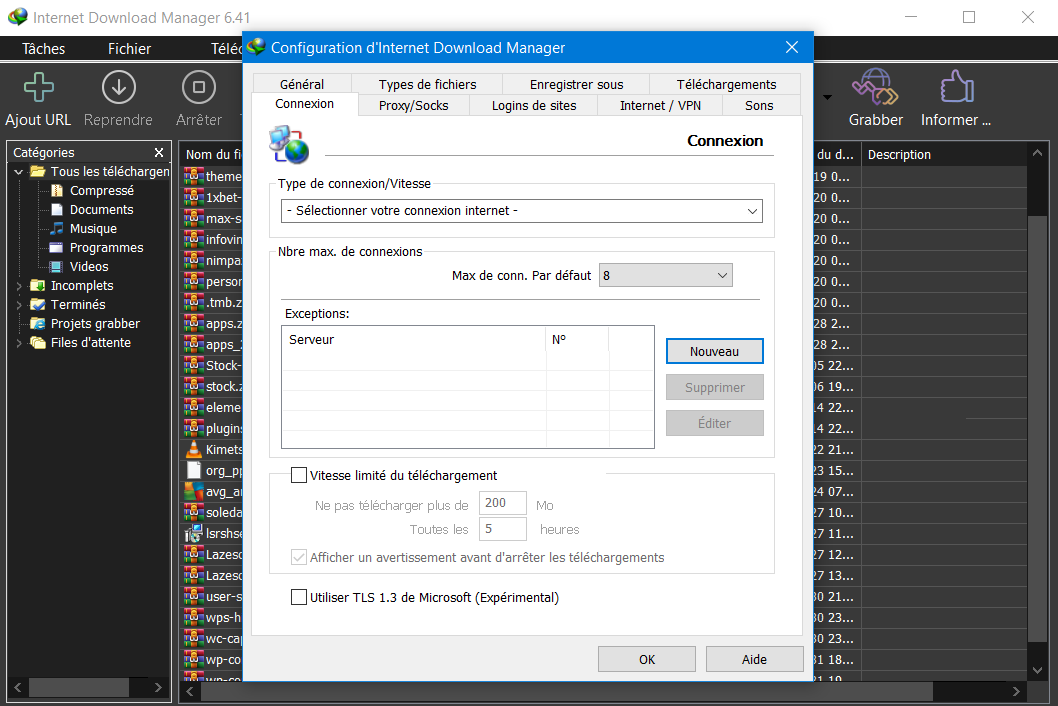Image resolution: width=1058 pixels, height=706 pixels.
Task: Click the installer icon beside lsrshs
Action: click(x=194, y=533)
